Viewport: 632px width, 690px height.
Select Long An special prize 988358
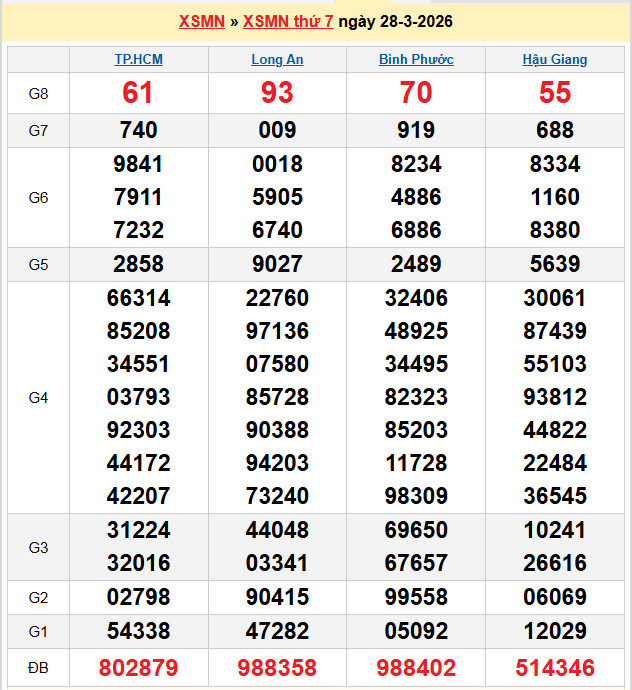click(277, 667)
